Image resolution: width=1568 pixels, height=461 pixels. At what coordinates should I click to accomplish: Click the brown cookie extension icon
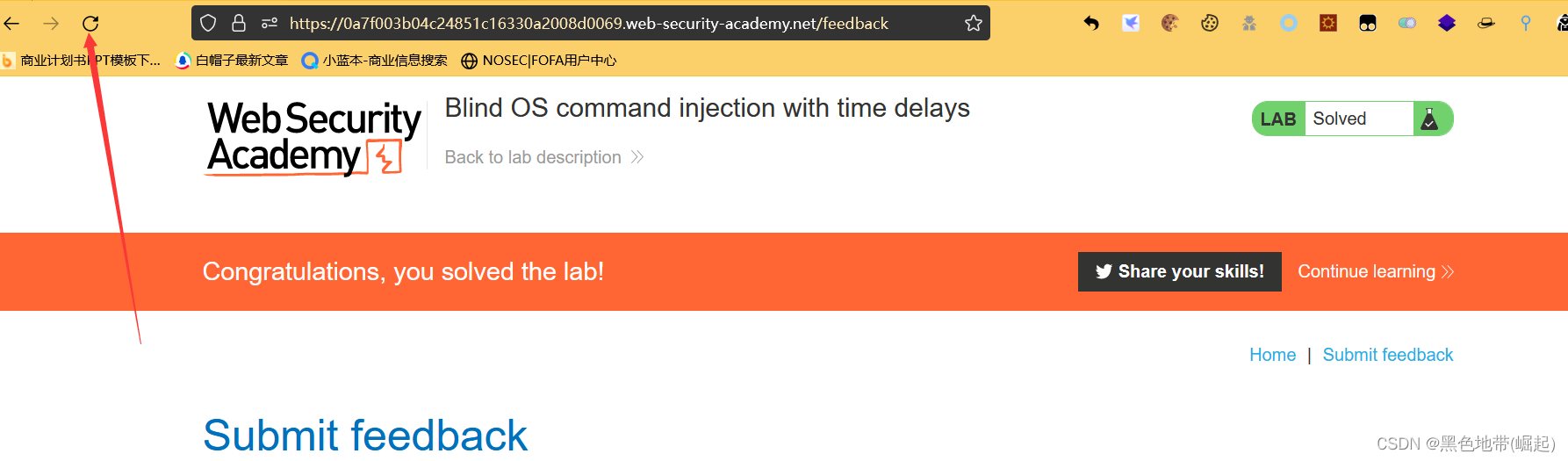click(1169, 24)
